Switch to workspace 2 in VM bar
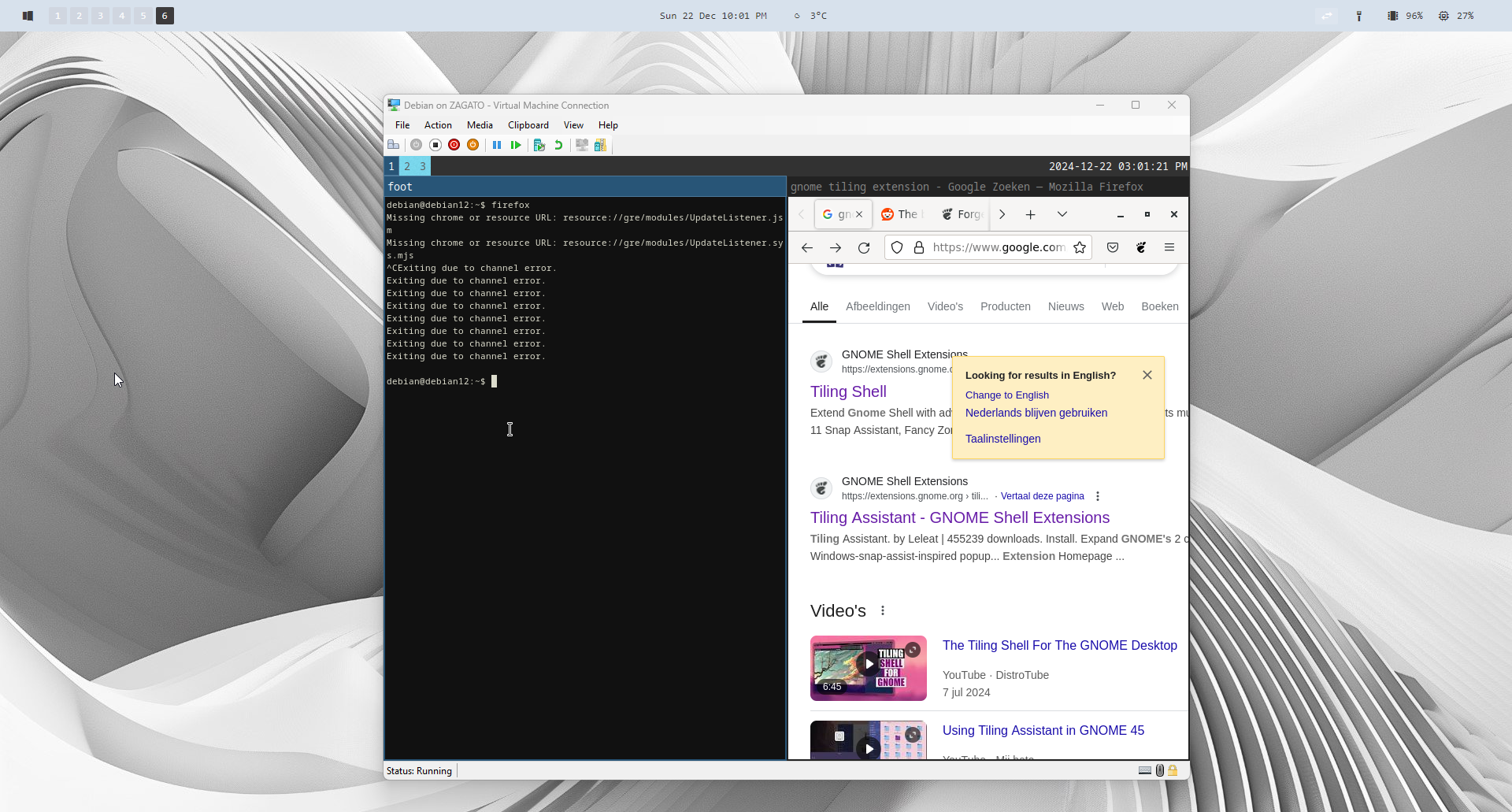 tap(407, 167)
